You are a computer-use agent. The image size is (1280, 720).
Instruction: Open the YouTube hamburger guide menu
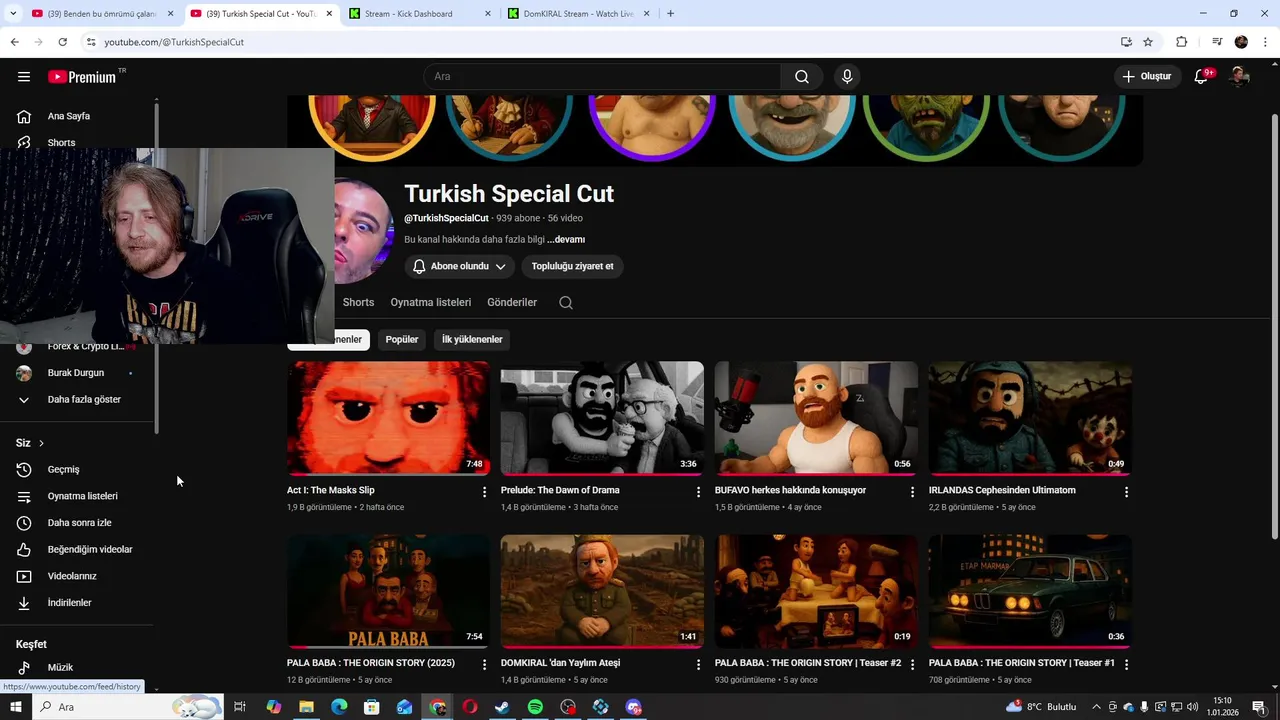24,77
